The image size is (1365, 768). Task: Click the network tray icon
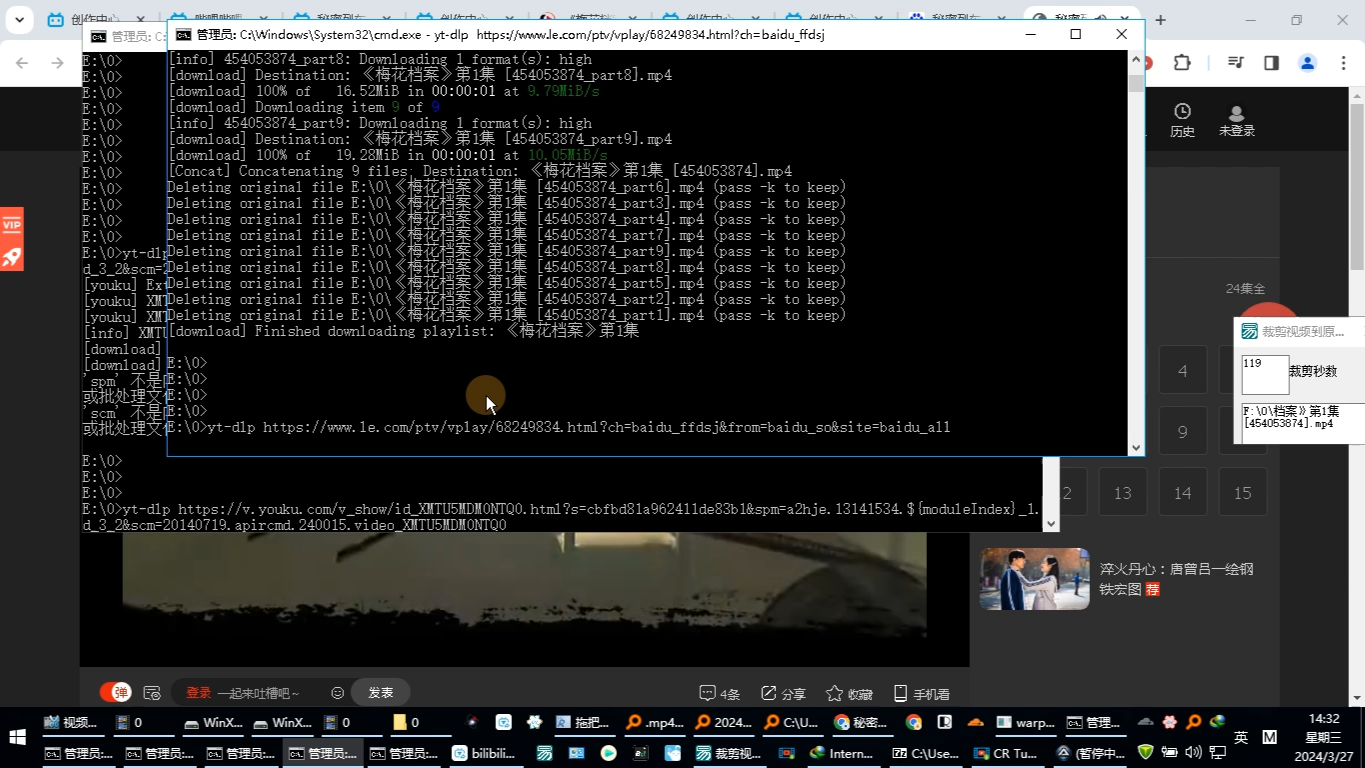[x=1218, y=753]
